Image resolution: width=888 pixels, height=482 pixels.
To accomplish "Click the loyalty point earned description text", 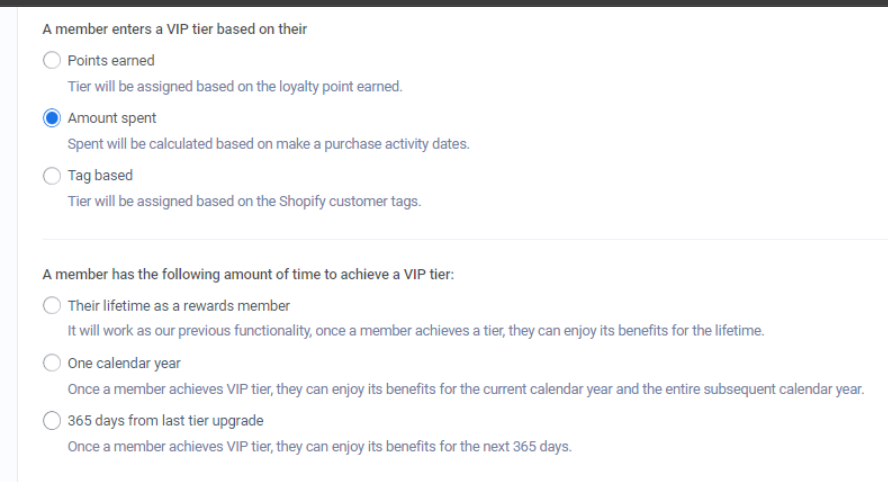I will coord(235,87).
